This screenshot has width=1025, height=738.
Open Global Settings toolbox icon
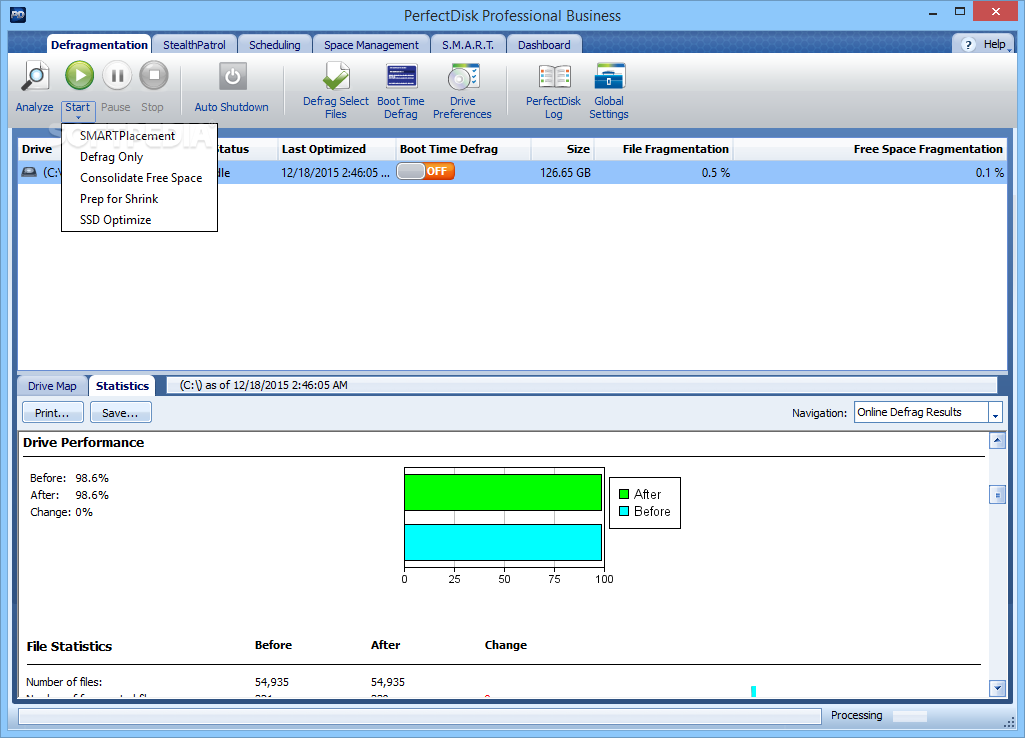(x=609, y=76)
